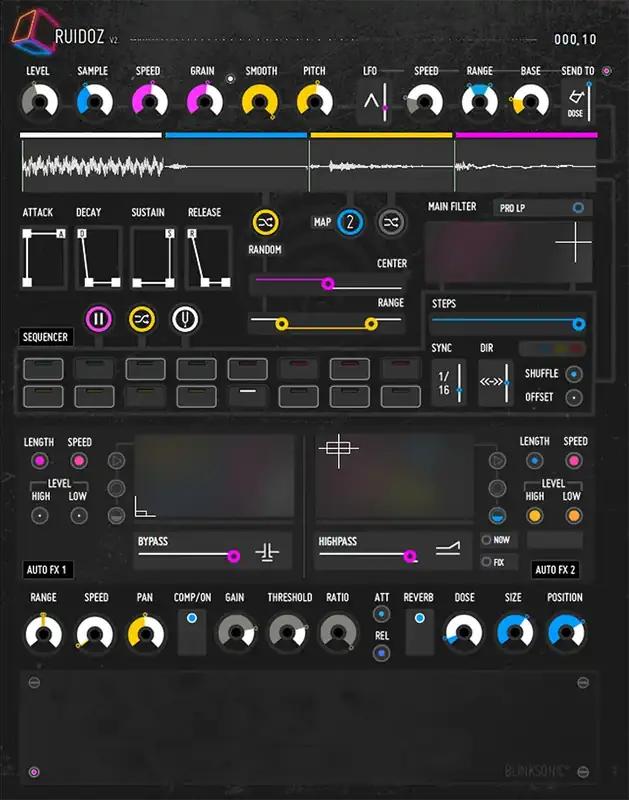Toggle the magenta Send To indicator
Screen dimensions: 629x800
(x=607, y=71)
